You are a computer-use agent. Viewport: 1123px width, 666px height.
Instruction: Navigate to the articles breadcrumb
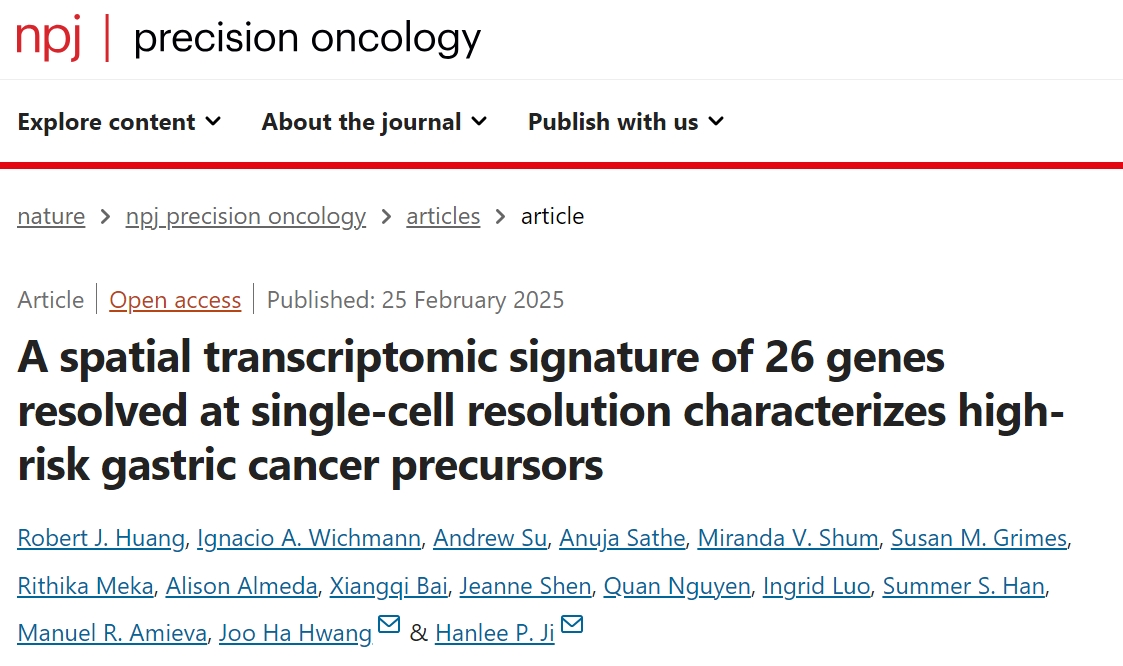pyautogui.click(x=443, y=216)
